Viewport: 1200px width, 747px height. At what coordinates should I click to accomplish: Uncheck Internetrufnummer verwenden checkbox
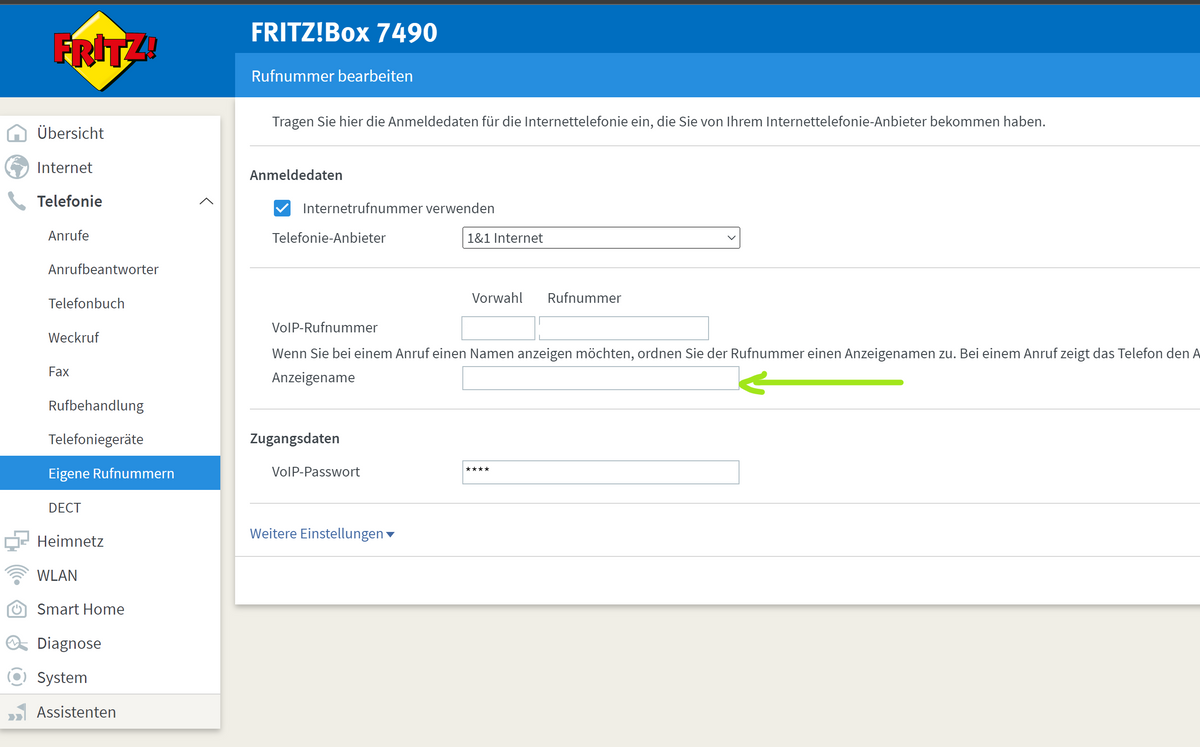click(x=282, y=208)
